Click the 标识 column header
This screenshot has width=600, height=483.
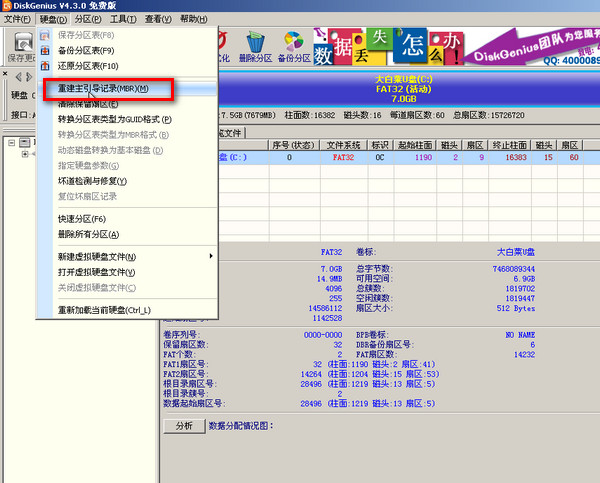380,145
